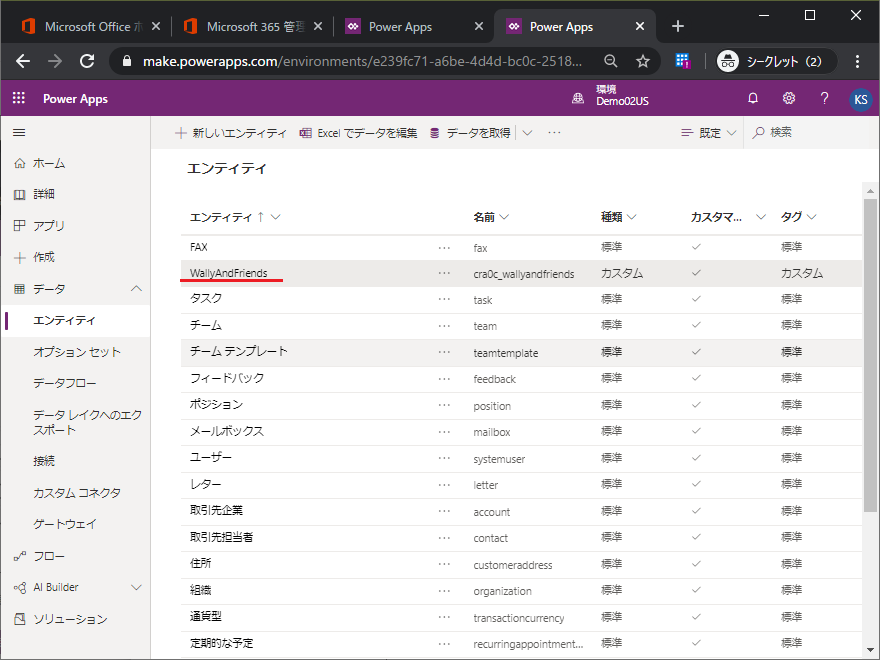Open the データを取得 dropdown arrow

click(527, 133)
